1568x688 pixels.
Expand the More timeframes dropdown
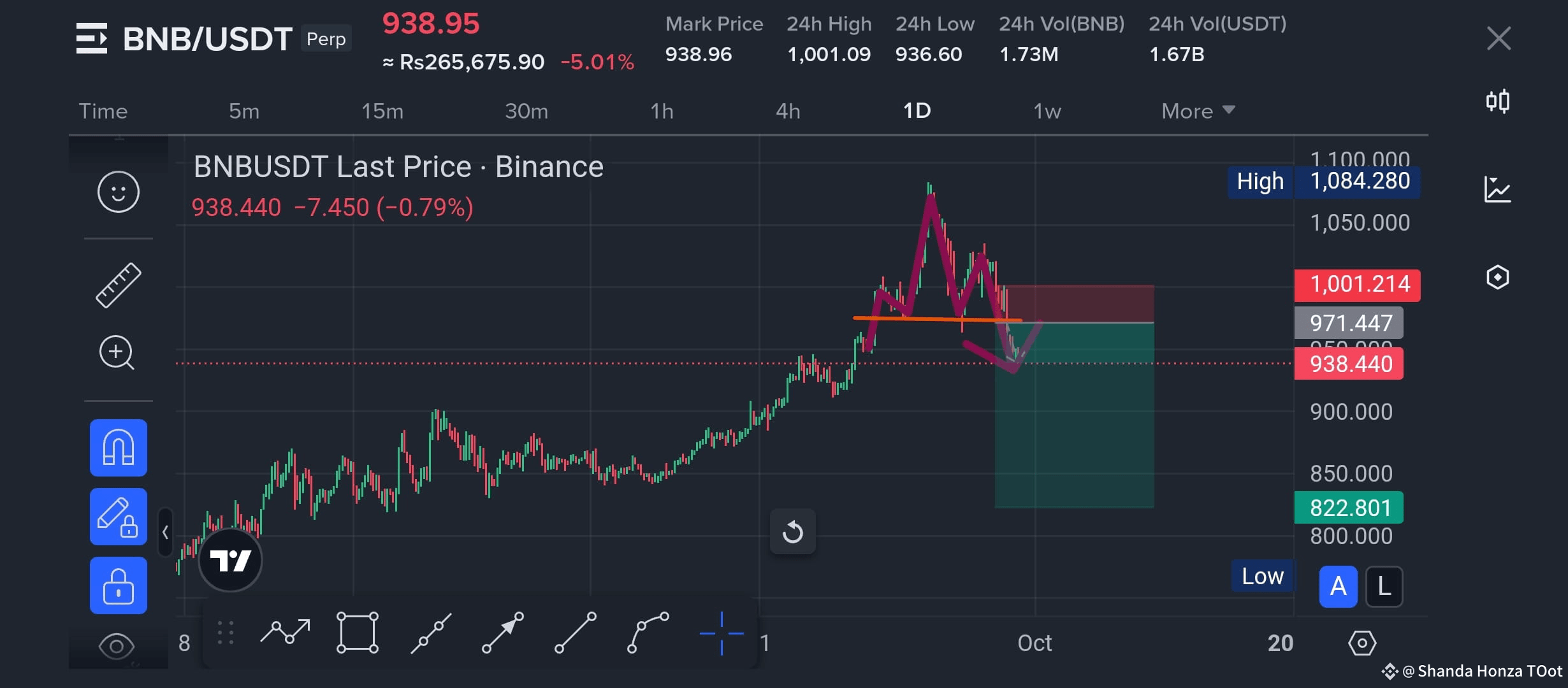pyautogui.click(x=1198, y=111)
